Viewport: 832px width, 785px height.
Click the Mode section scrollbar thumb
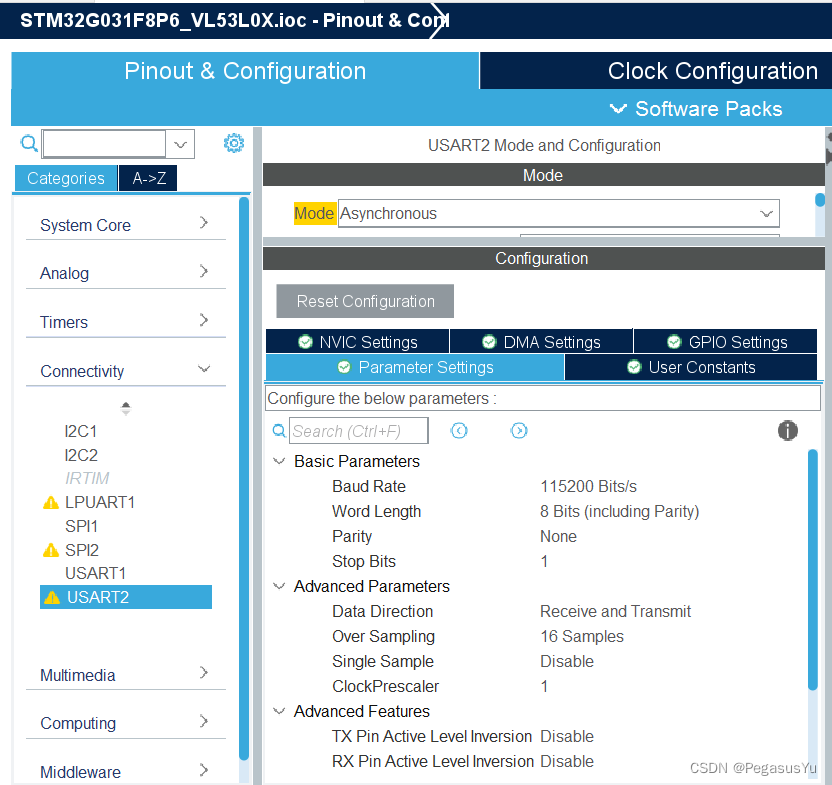(x=820, y=200)
